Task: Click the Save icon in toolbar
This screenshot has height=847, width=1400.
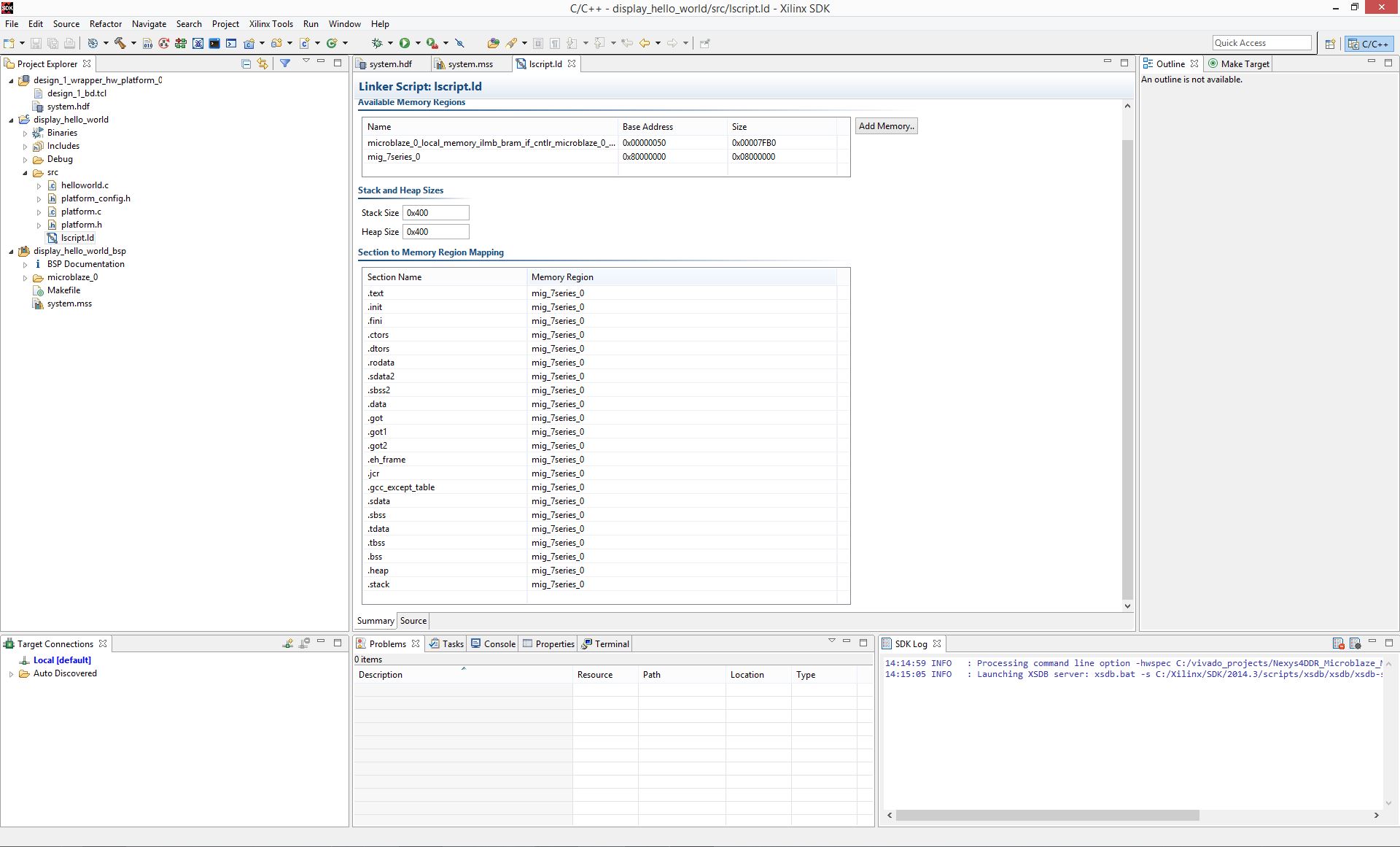Action: tap(36, 43)
